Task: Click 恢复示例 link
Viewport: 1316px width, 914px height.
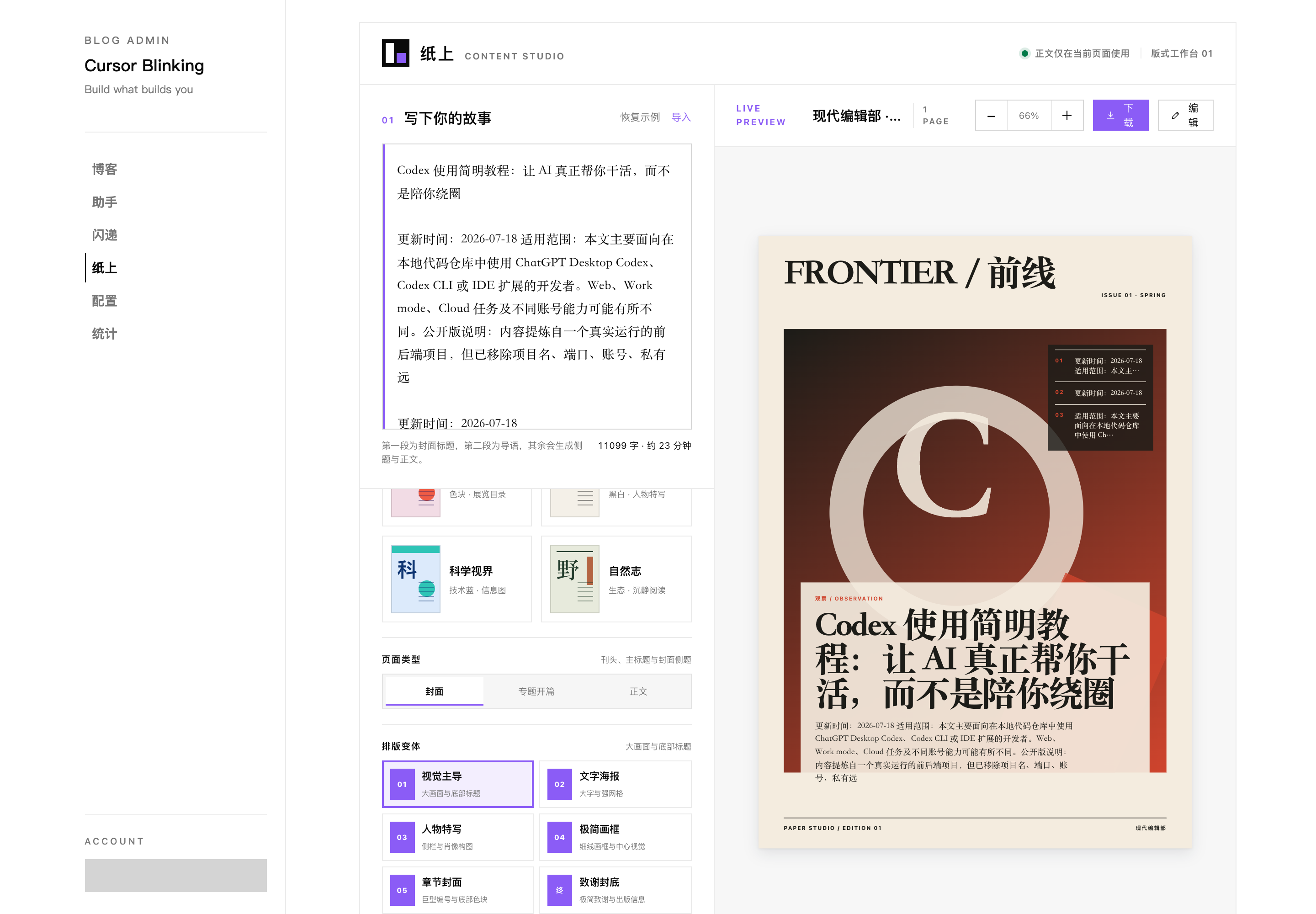Action: tap(640, 117)
